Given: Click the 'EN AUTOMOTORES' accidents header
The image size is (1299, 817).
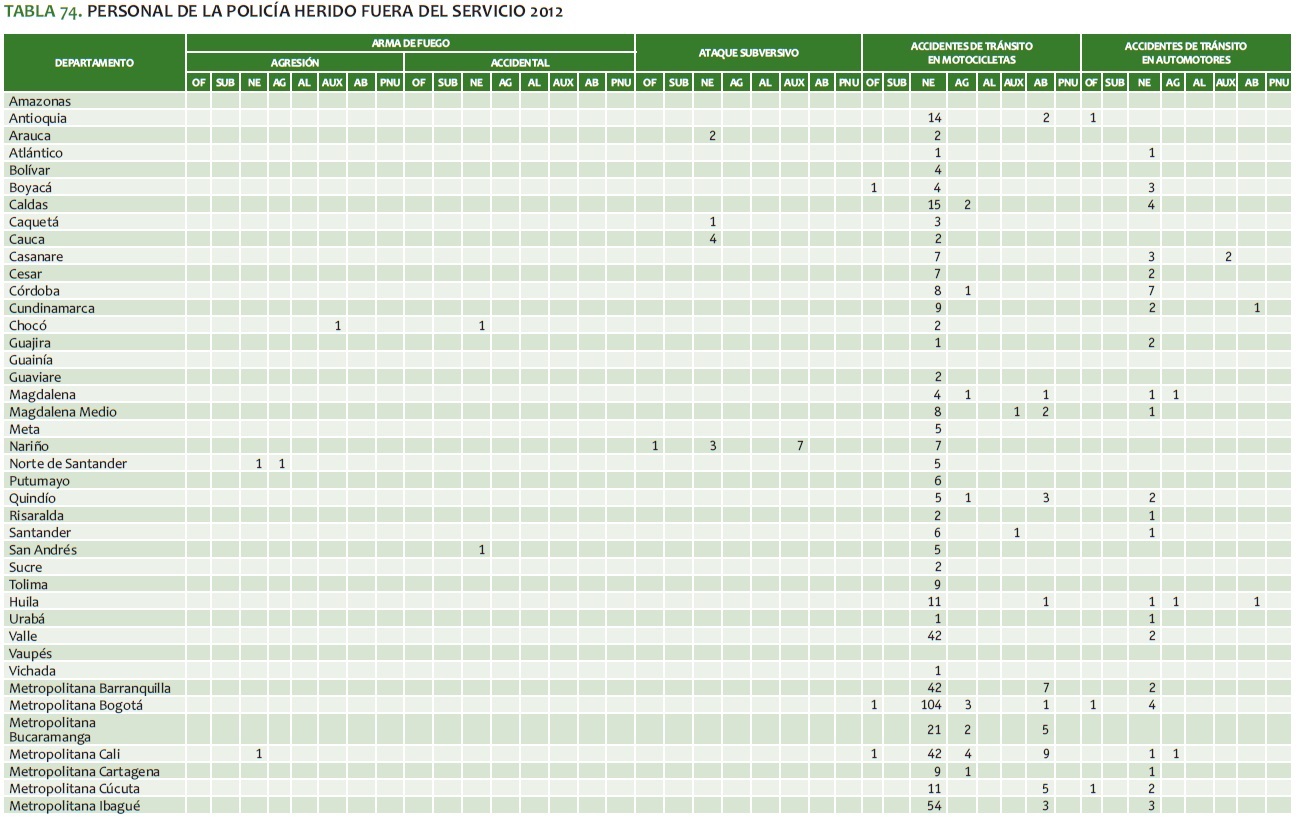Looking at the screenshot, I should 1185,60.
